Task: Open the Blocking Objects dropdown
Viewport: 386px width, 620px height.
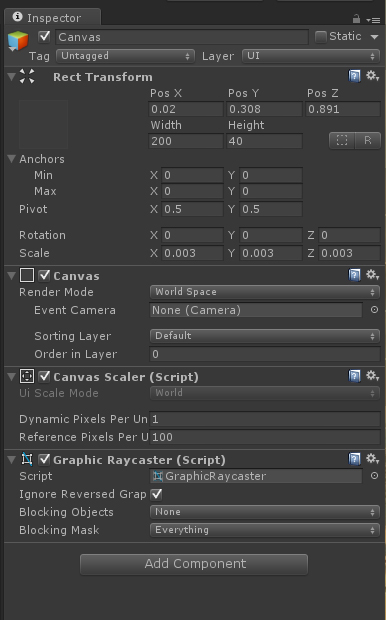Action: pos(265,512)
